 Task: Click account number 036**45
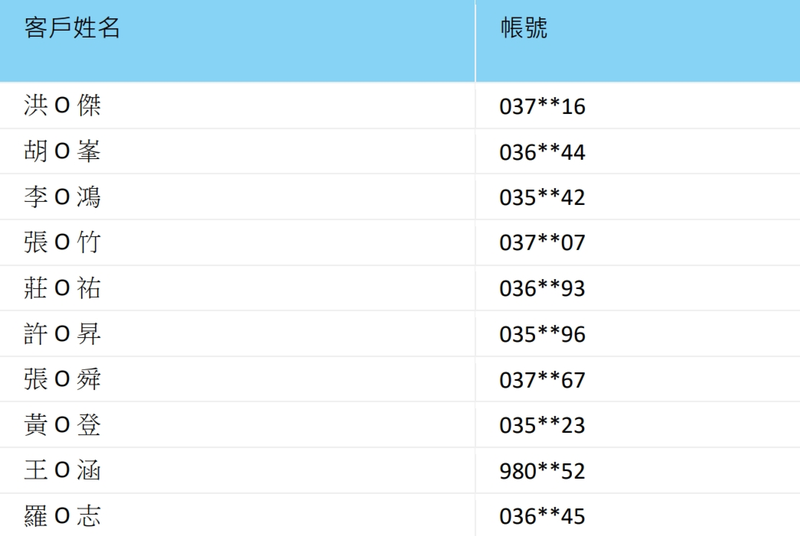tap(542, 518)
